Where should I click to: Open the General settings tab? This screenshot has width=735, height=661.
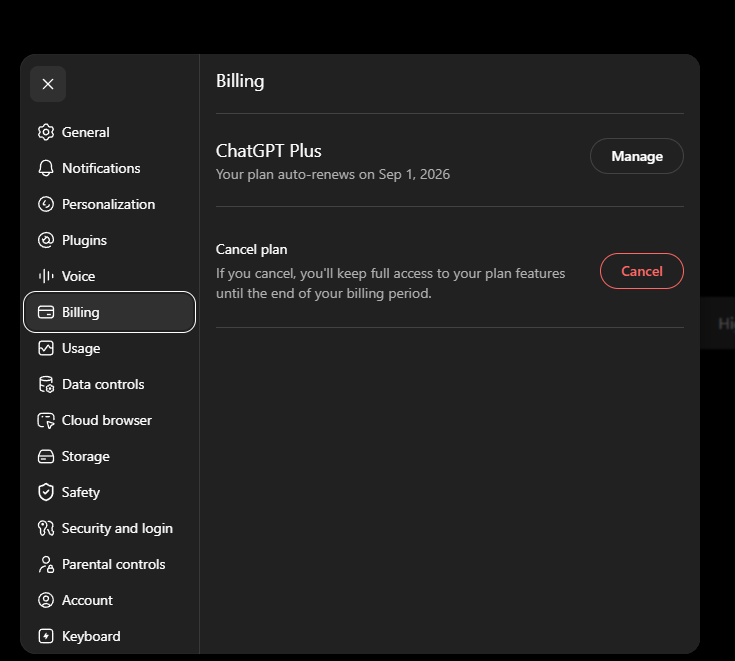(109, 132)
